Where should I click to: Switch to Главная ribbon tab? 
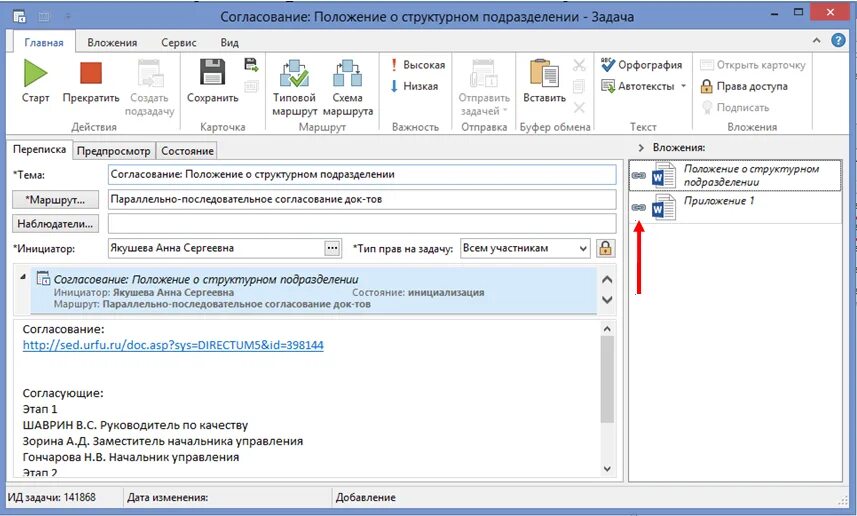click(x=44, y=43)
